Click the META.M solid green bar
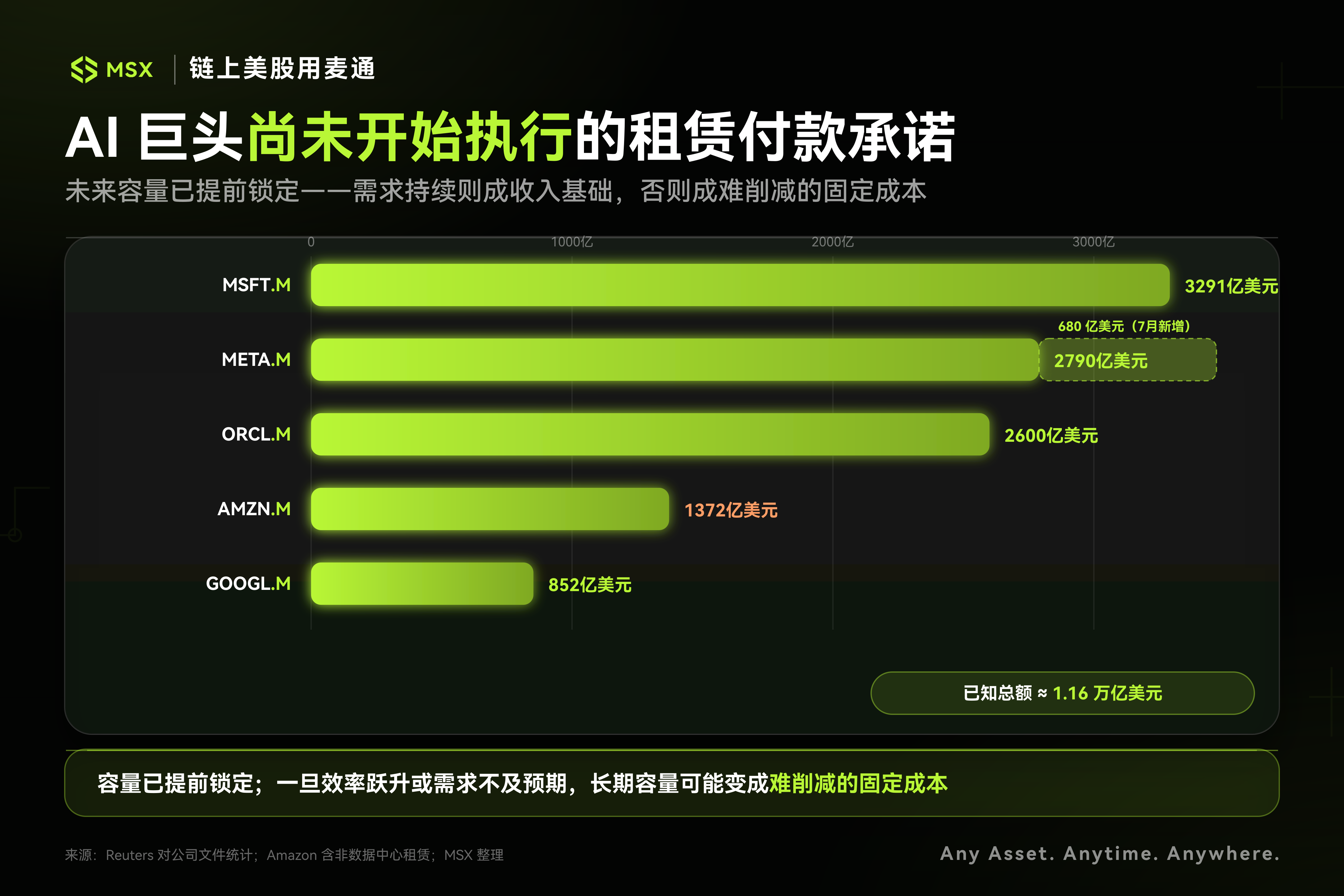The image size is (1344, 896). coord(675,359)
